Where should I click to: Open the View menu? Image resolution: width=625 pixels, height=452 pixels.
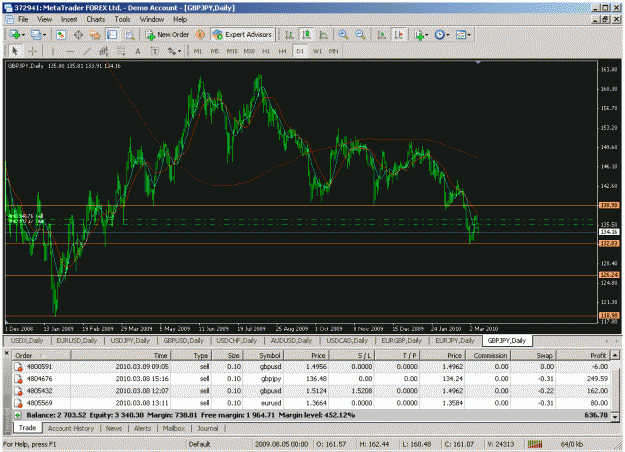pyautogui.click(x=45, y=19)
